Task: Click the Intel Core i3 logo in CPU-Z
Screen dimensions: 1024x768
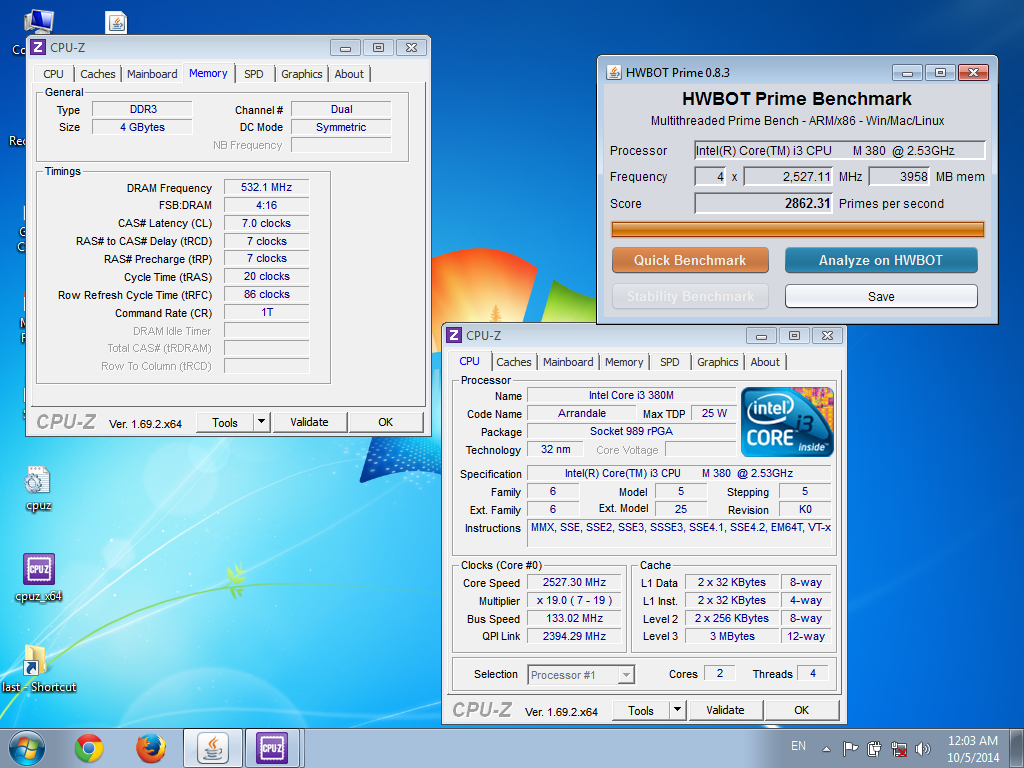Action: coord(787,422)
